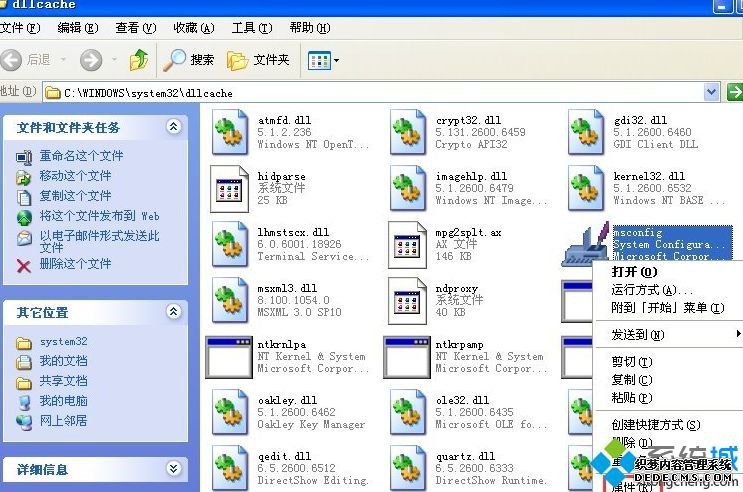Select the gdi32.dll file icon

pyautogui.click(x=587, y=132)
